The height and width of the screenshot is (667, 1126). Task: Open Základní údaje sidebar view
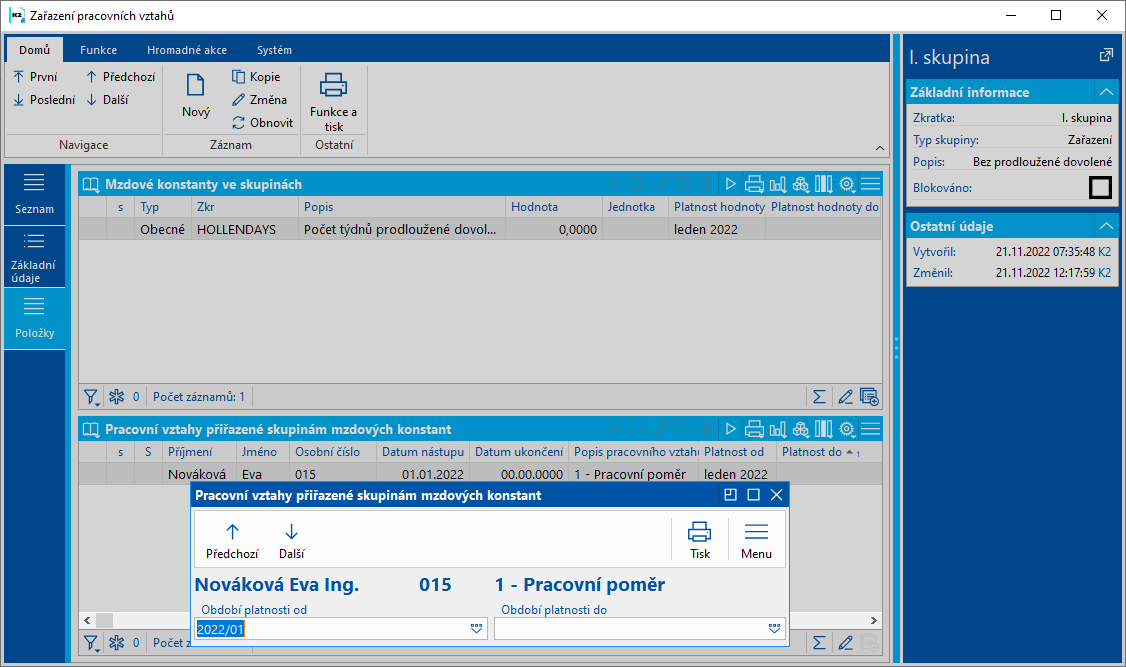[34, 257]
